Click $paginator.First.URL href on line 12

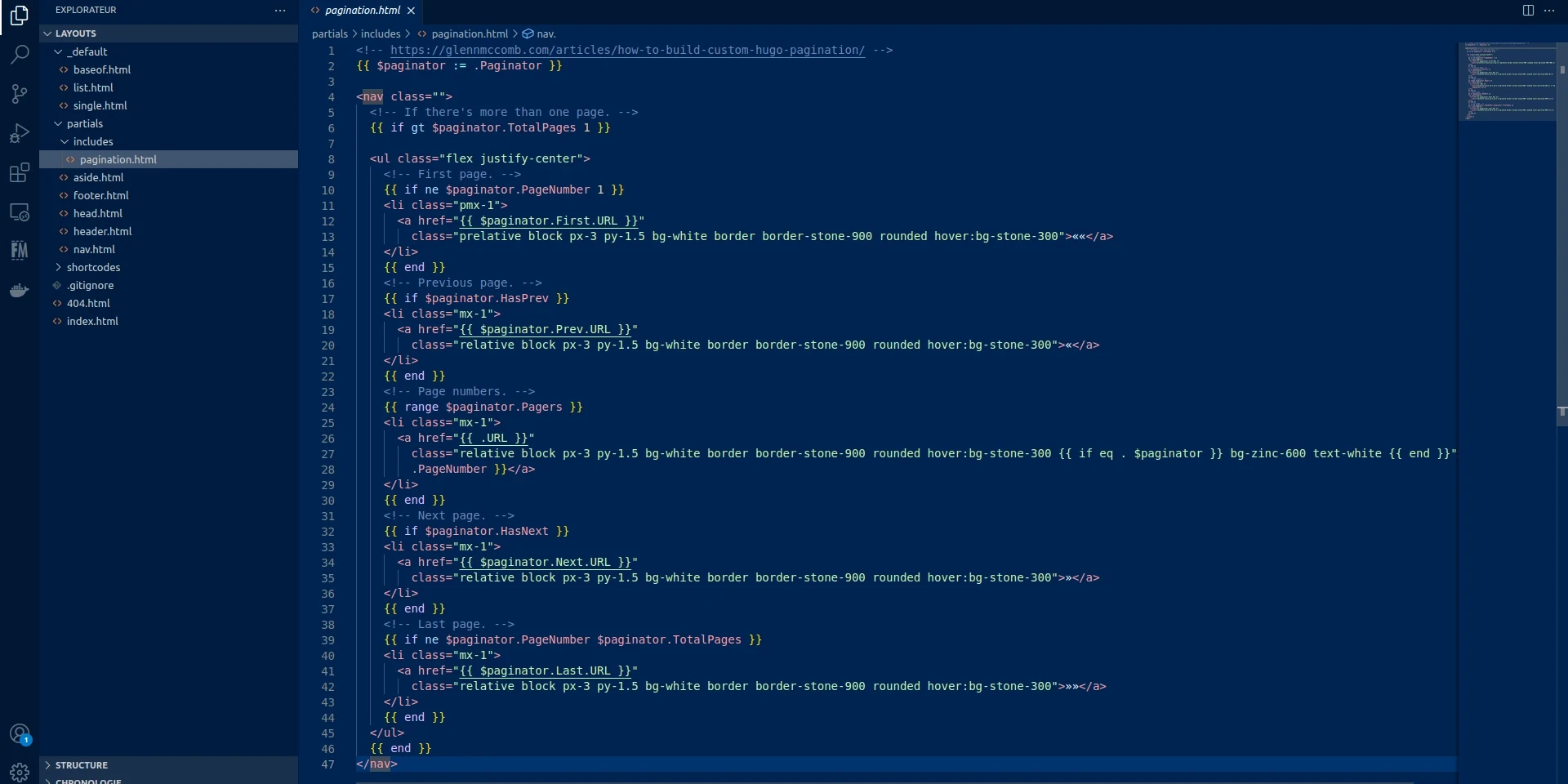click(x=548, y=220)
